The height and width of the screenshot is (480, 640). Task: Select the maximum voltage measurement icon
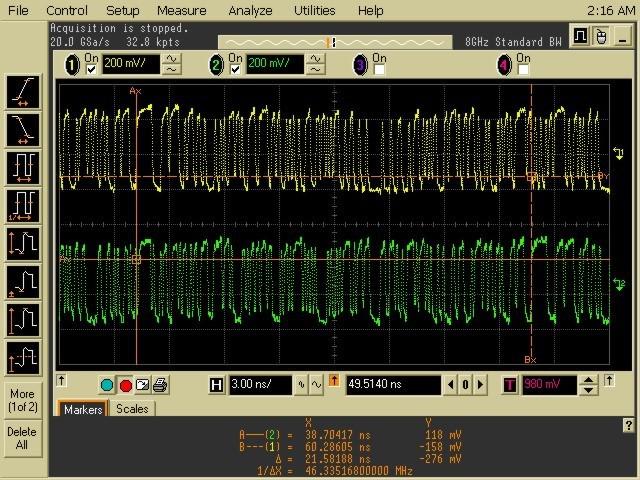(23, 320)
